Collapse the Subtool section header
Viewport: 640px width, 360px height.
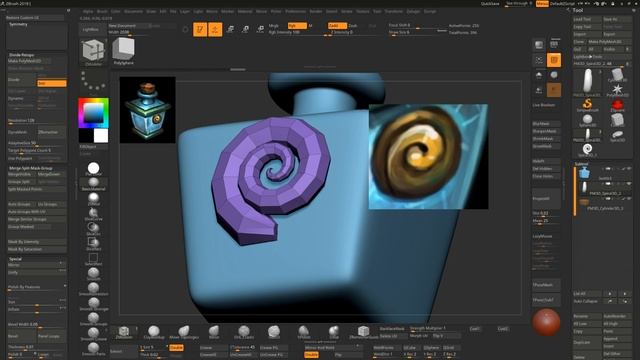click(x=582, y=164)
